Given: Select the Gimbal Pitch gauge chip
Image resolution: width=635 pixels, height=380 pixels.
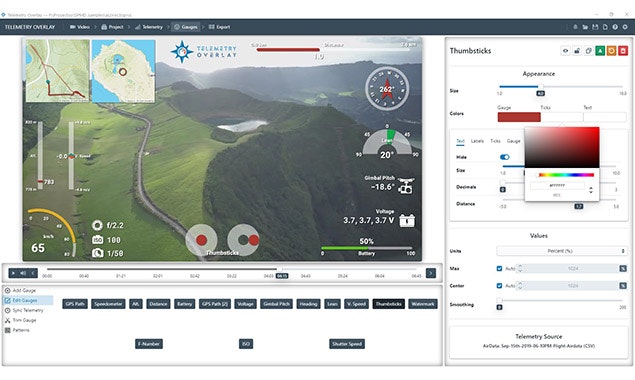Looking at the screenshot, I should [276, 304].
